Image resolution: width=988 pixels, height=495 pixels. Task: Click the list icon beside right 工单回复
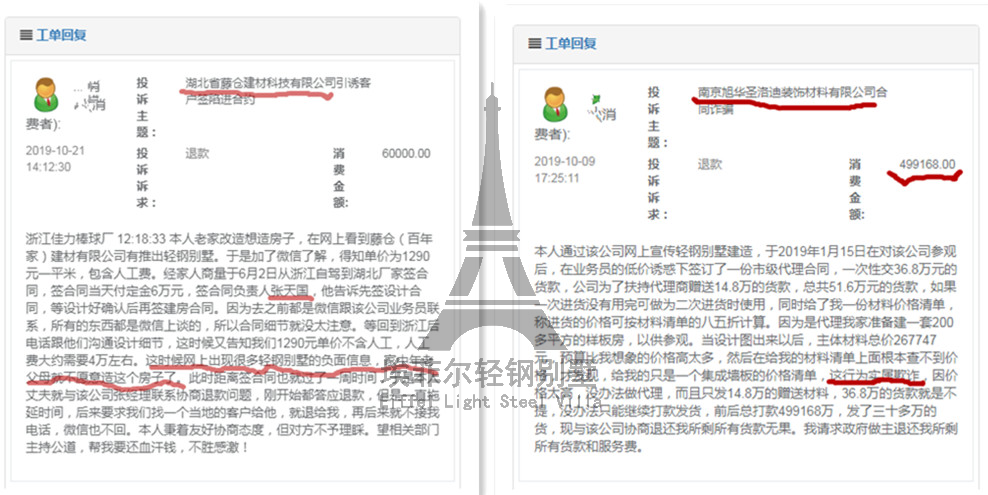point(536,44)
